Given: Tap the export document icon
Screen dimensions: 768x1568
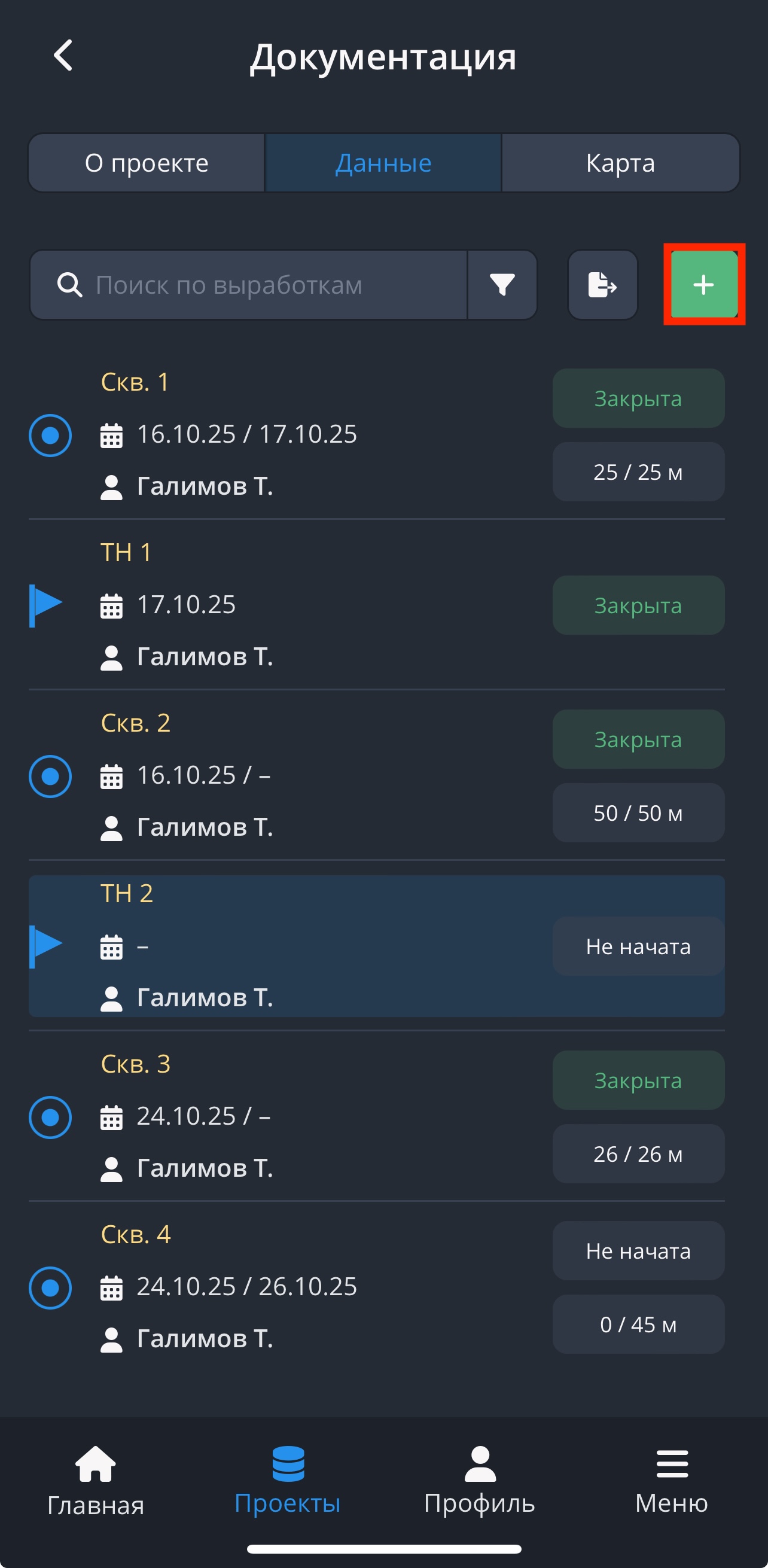Looking at the screenshot, I should click(602, 284).
